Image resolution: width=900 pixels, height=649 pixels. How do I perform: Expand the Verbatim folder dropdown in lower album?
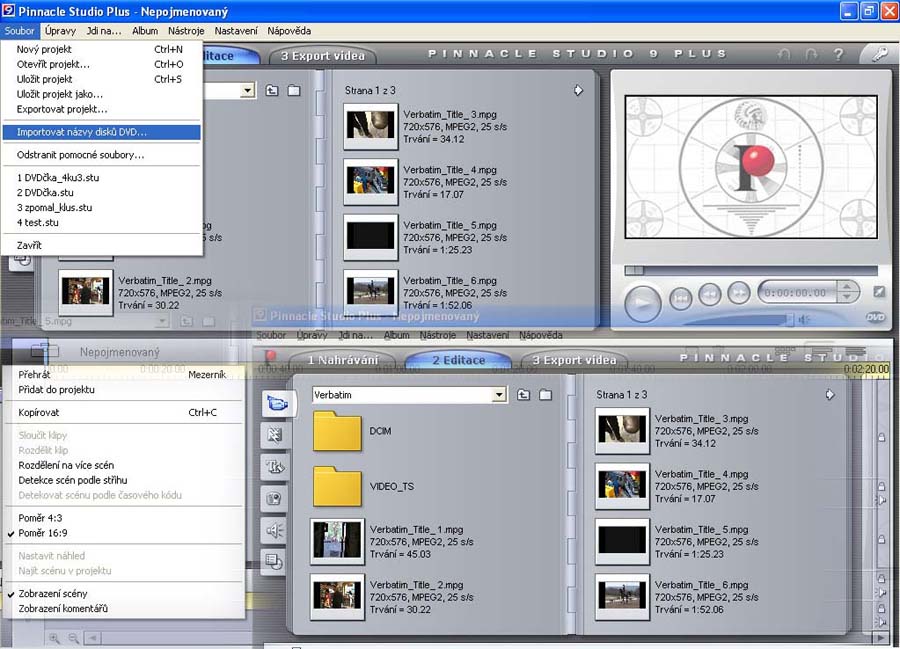(x=499, y=395)
